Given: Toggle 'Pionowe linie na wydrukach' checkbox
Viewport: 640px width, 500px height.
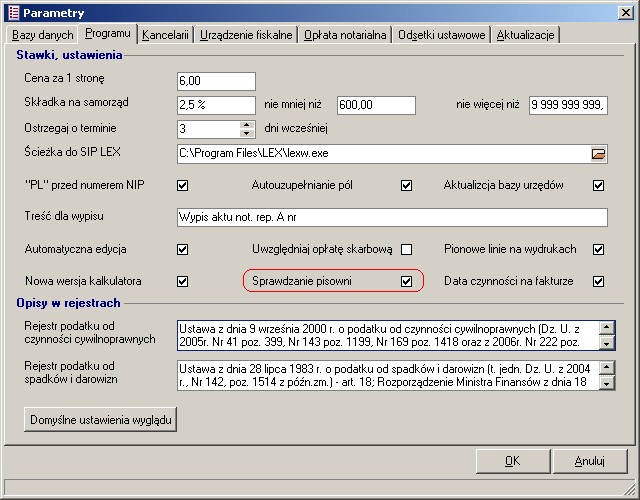Looking at the screenshot, I should [x=598, y=249].
